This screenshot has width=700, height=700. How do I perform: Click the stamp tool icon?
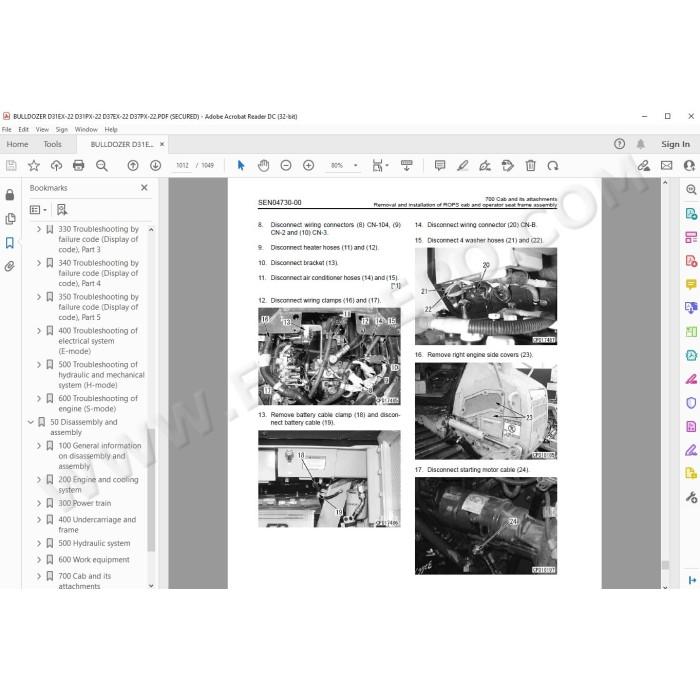pyautogui.click(x=508, y=166)
